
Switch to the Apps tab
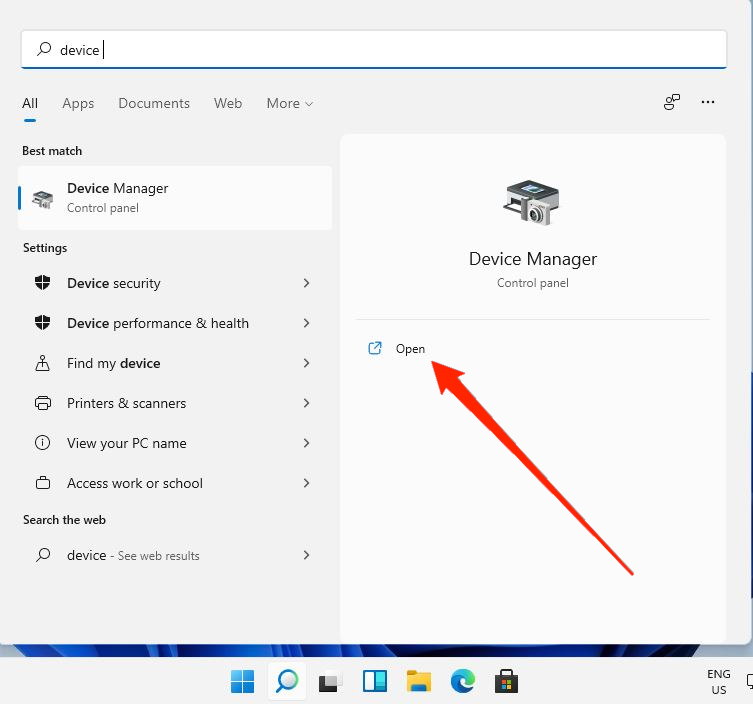78,104
